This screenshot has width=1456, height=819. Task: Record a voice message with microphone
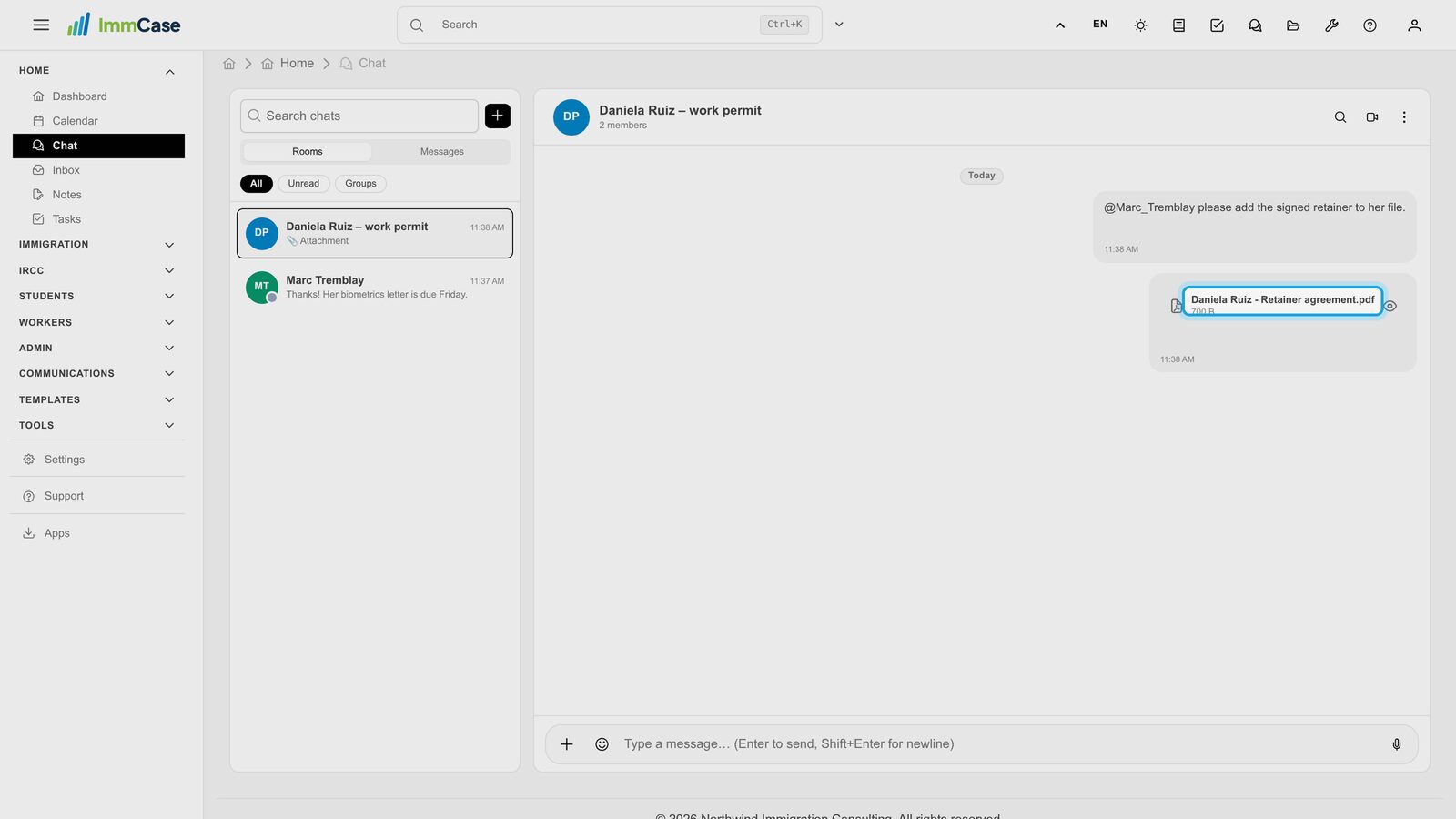click(1397, 744)
